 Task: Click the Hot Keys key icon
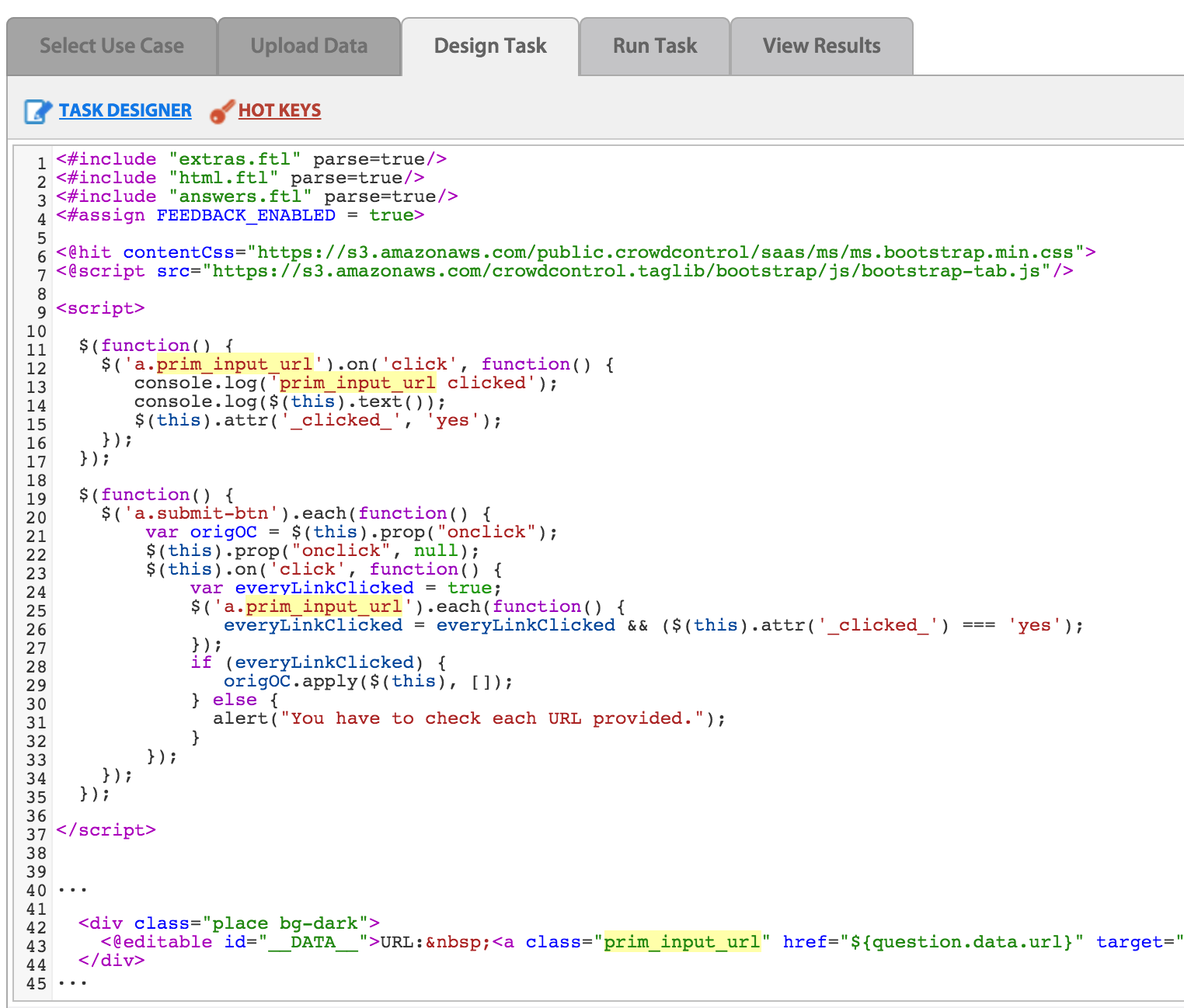point(221,111)
